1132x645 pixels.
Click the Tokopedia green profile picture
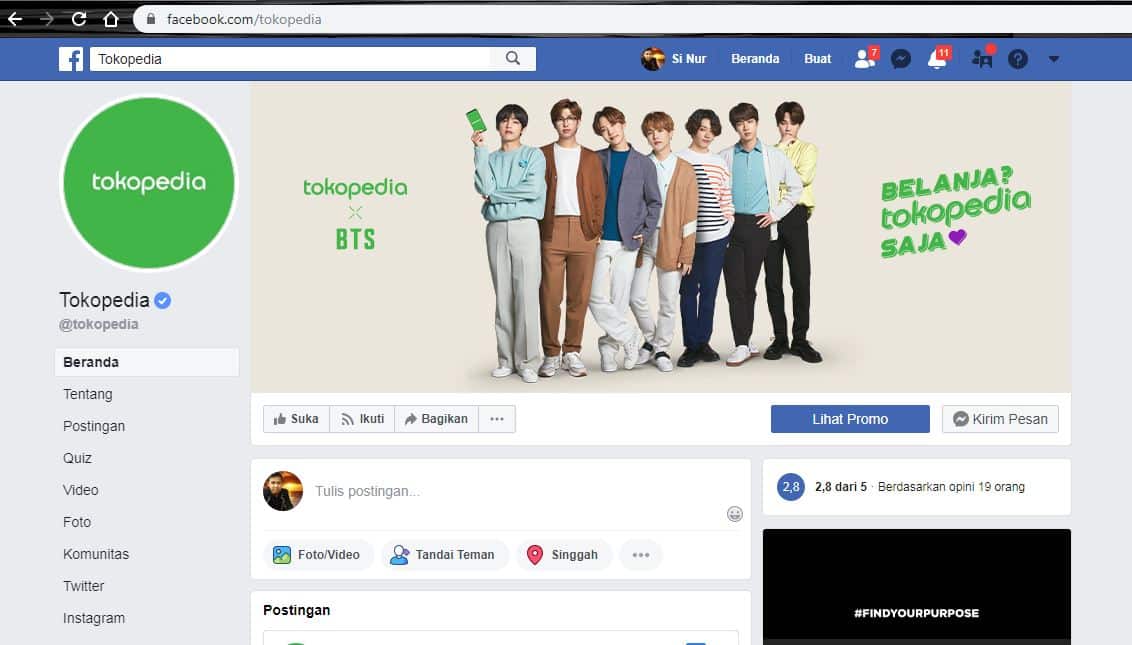(149, 183)
